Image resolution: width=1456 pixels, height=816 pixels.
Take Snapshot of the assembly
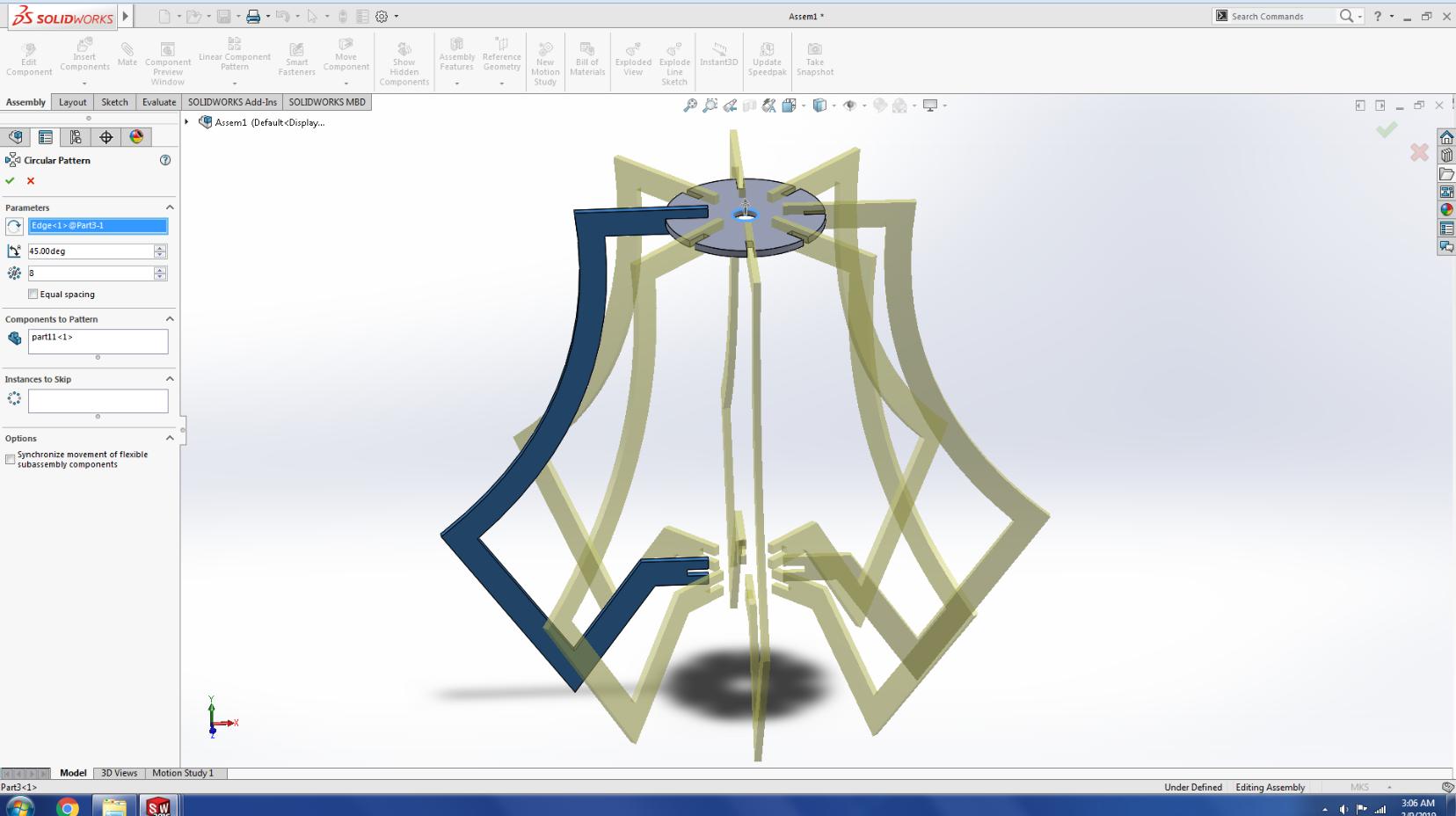point(815,59)
